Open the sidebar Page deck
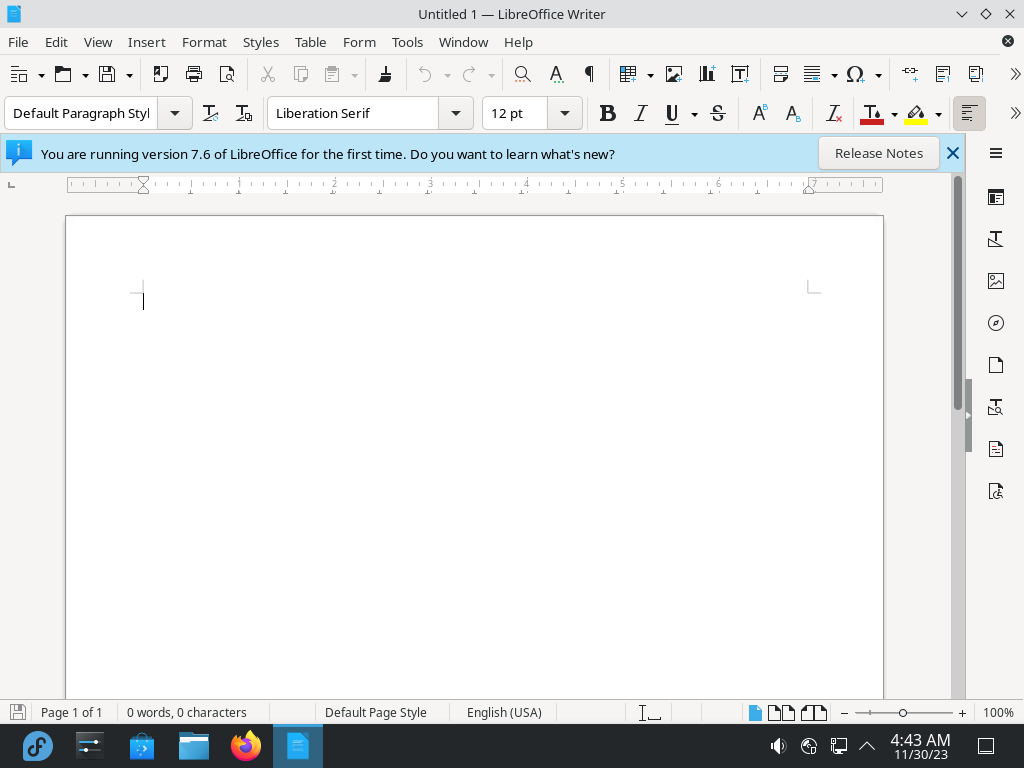Viewport: 1024px width, 768px height. click(x=995, y=365)
